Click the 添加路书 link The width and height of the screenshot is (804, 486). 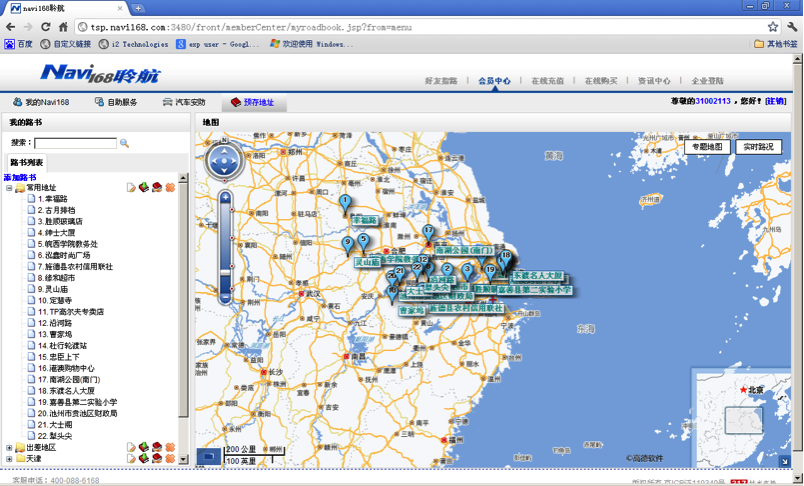[20, 177]
